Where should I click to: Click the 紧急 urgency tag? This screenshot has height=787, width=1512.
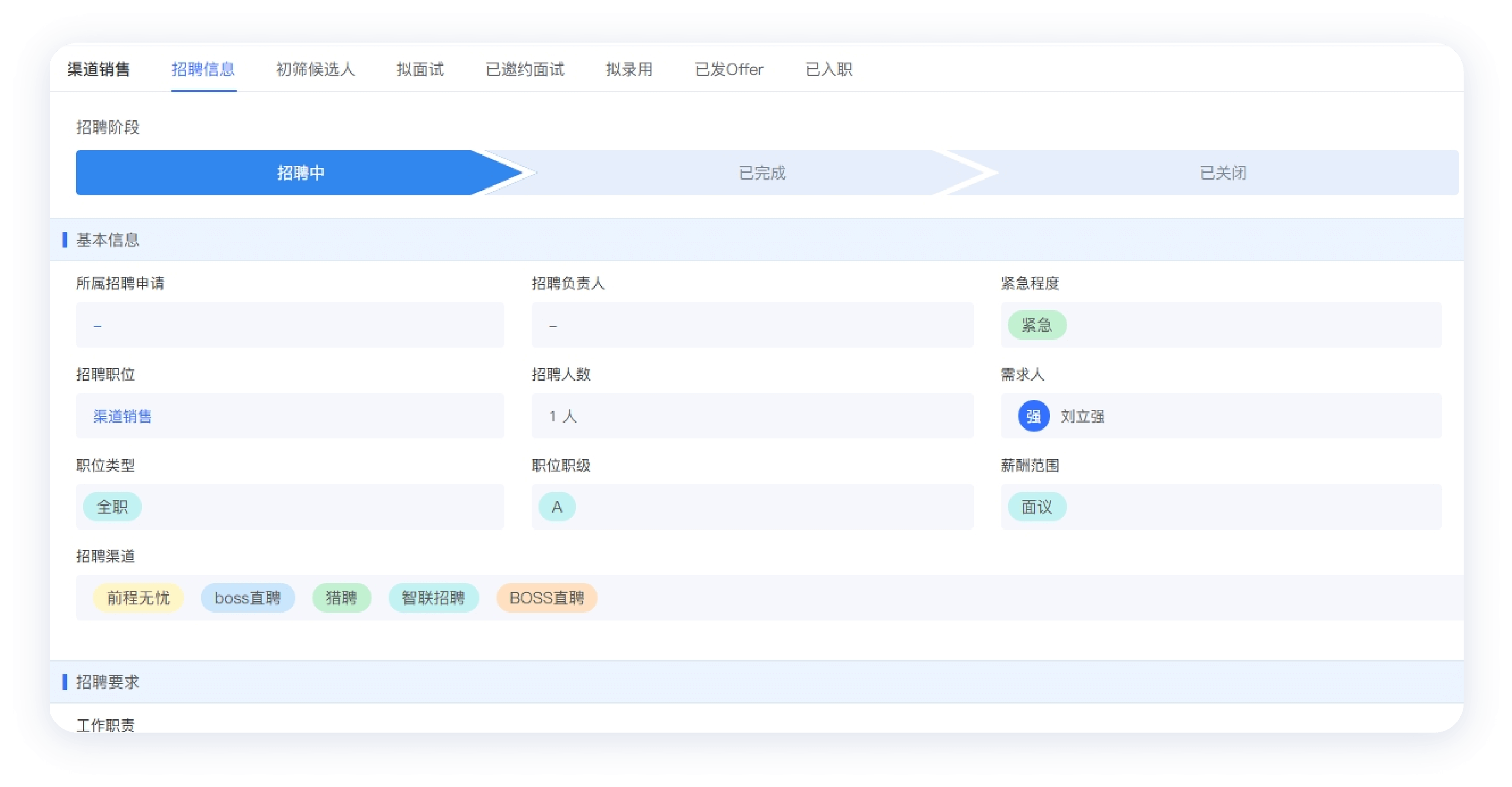(1037, 325)
